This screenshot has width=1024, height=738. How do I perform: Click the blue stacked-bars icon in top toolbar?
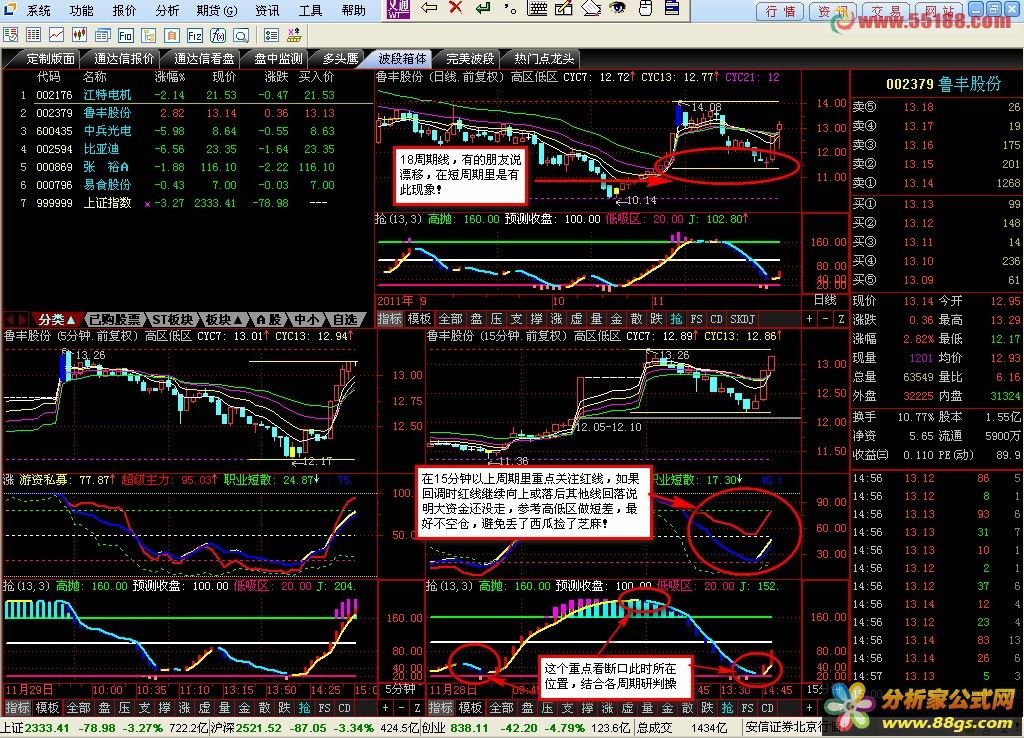[x=672, y=8]
